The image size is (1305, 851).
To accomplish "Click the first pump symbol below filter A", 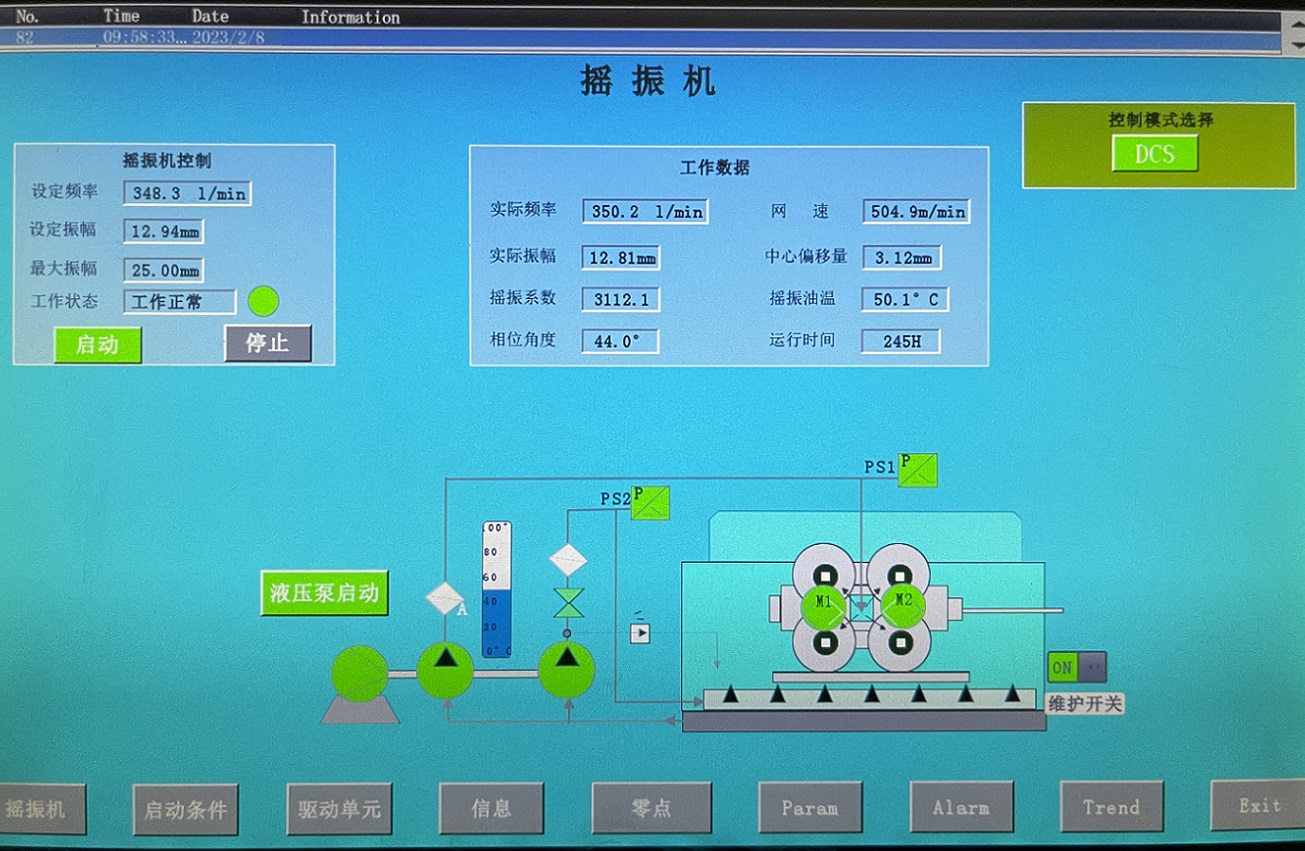I will (x=445, y=671).
